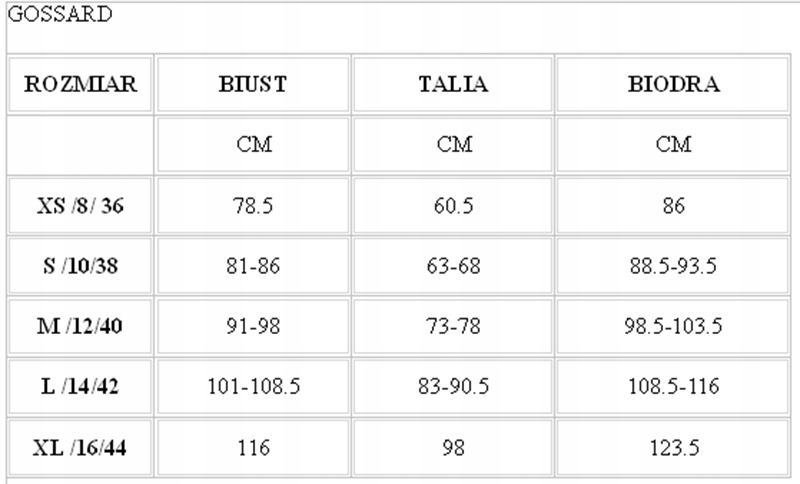Click the S /10/38 size label
Screen dimensions: 800x484
pyautogui.click(x=80, y=266)
